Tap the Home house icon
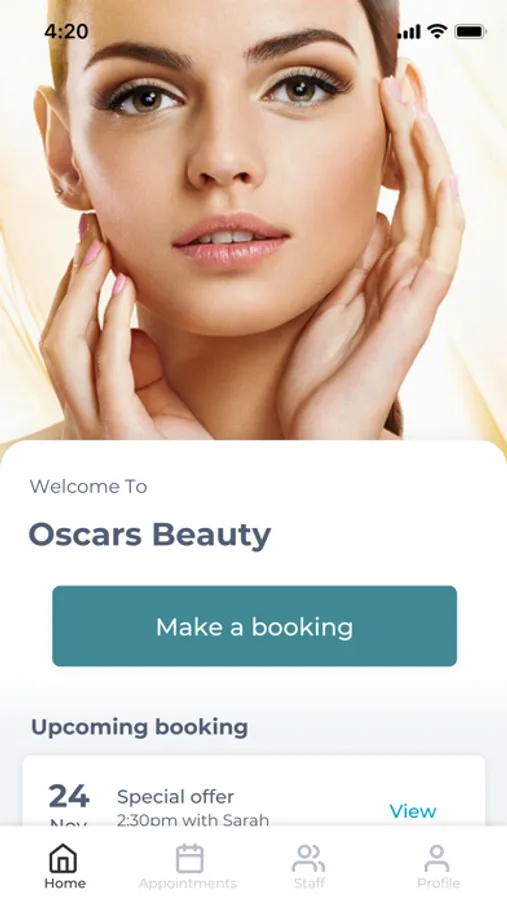This screenshot has width=507, height=900. pyautogui.click(x=63, y=858)
